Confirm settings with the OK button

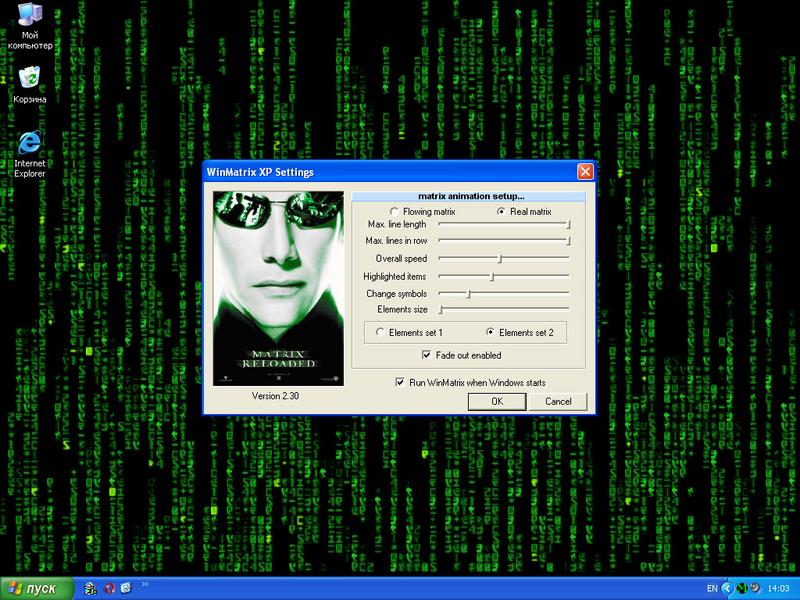pos(497,402)
